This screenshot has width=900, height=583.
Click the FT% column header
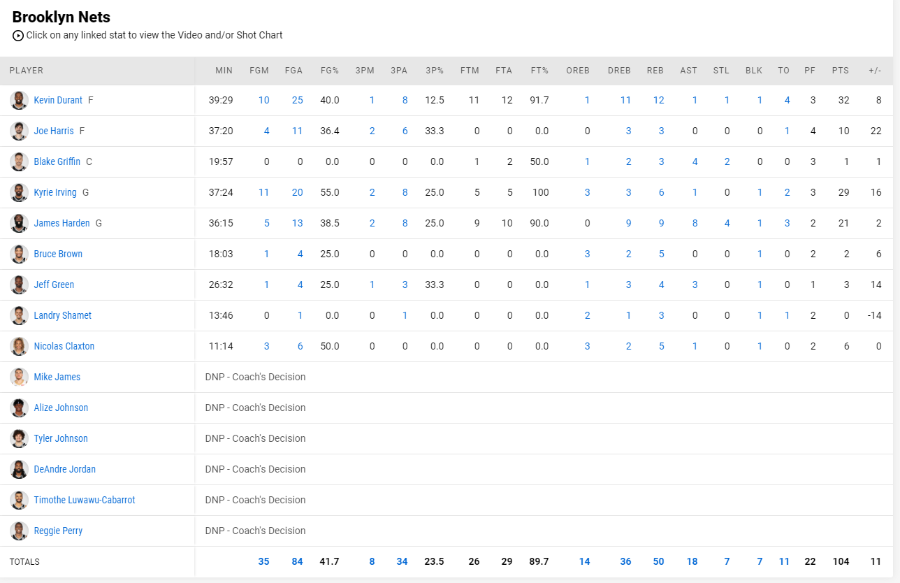pyautogui.click(x=540, y=71)
